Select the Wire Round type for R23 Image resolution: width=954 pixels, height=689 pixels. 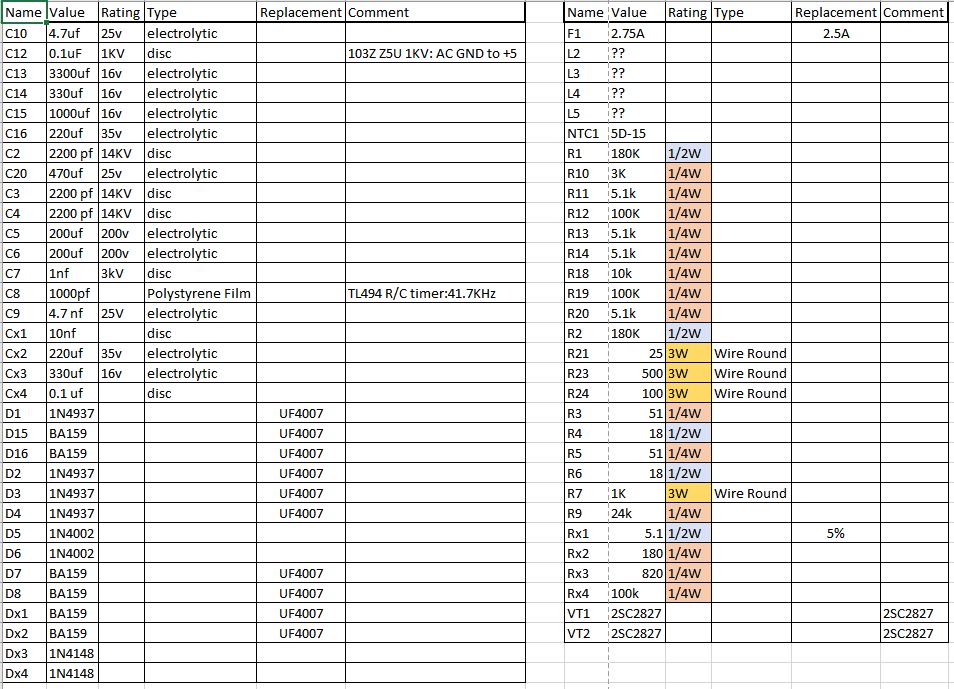click(751, 374)
